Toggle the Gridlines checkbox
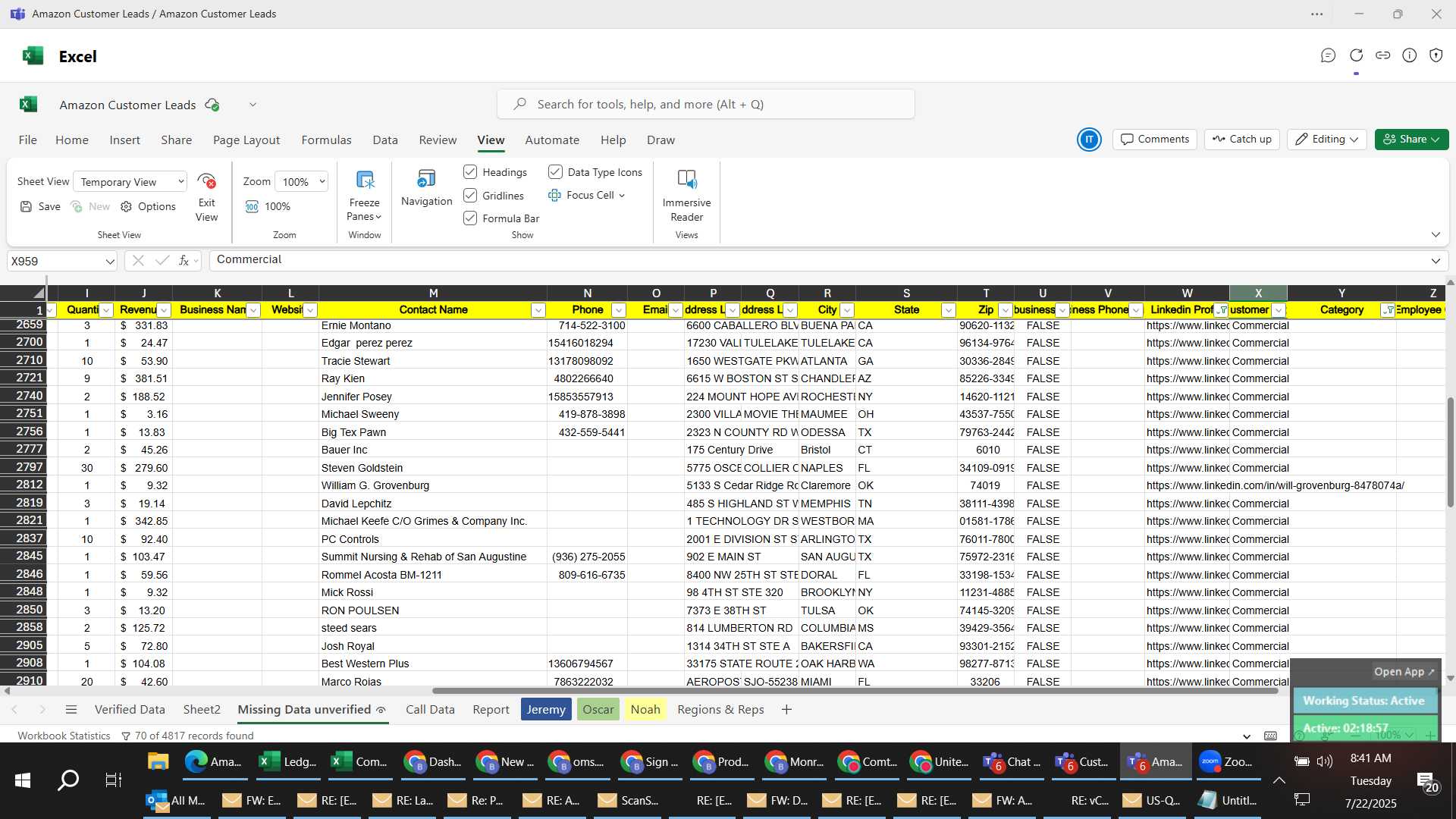This screenshot has height=819, width=1456. pos(470,196)
